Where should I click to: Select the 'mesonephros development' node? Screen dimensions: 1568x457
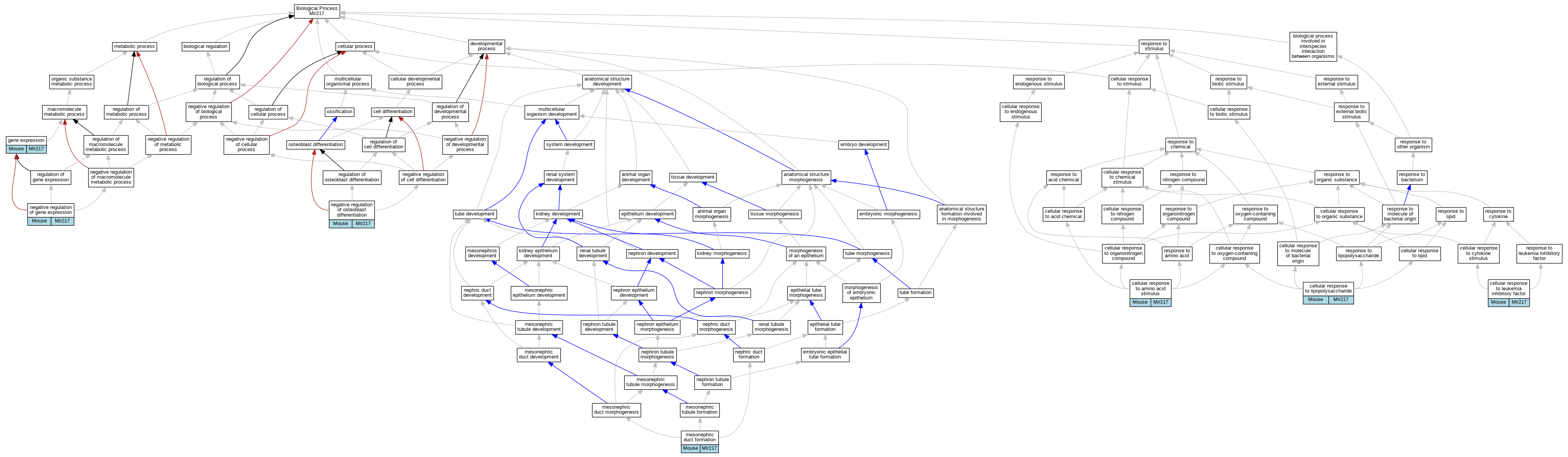pos(482,254)
